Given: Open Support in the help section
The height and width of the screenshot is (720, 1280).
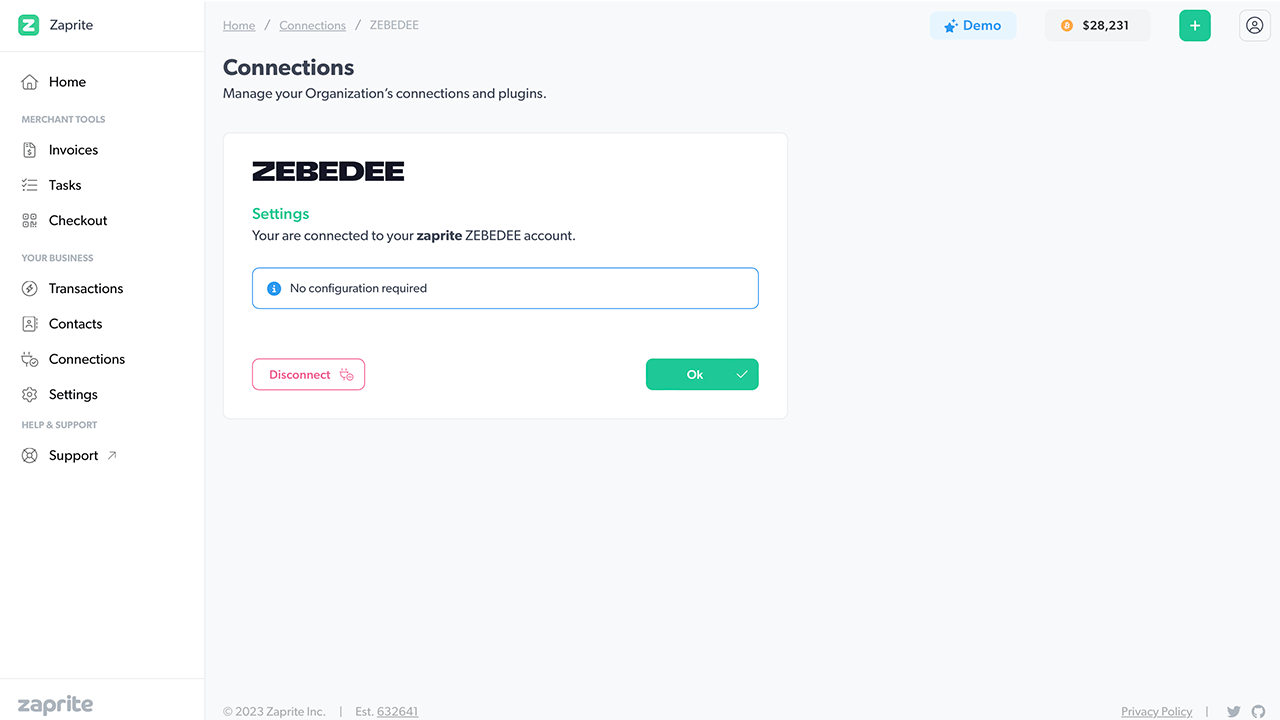Looking at the screenshot, I should 73,455.
